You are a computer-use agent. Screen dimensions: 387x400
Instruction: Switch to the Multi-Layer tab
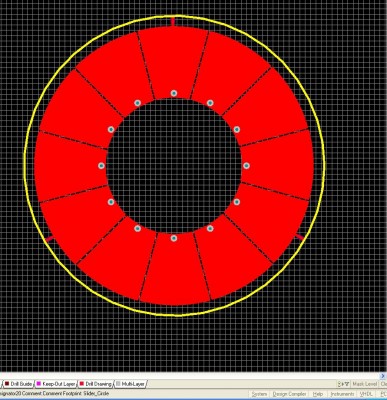(x=130, y=384)
